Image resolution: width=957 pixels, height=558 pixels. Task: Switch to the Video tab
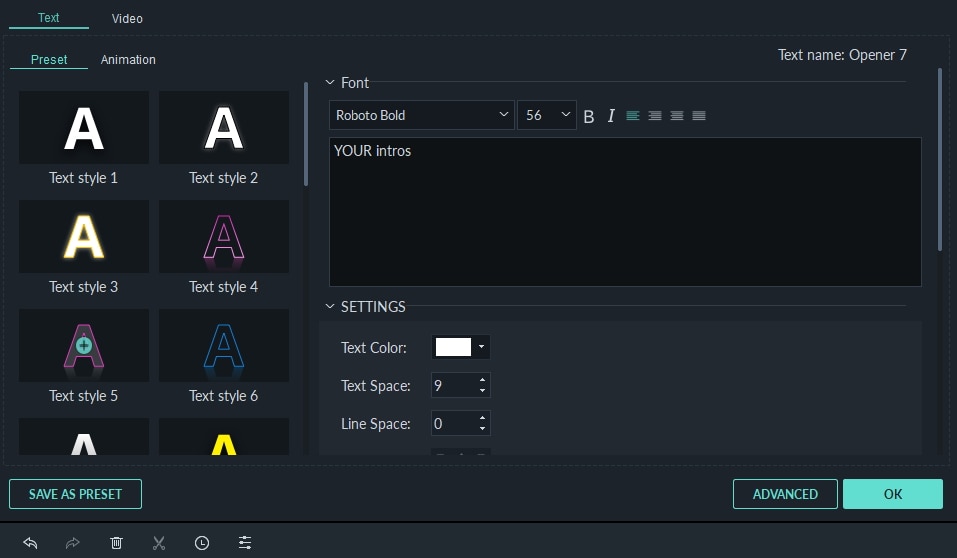127,18
